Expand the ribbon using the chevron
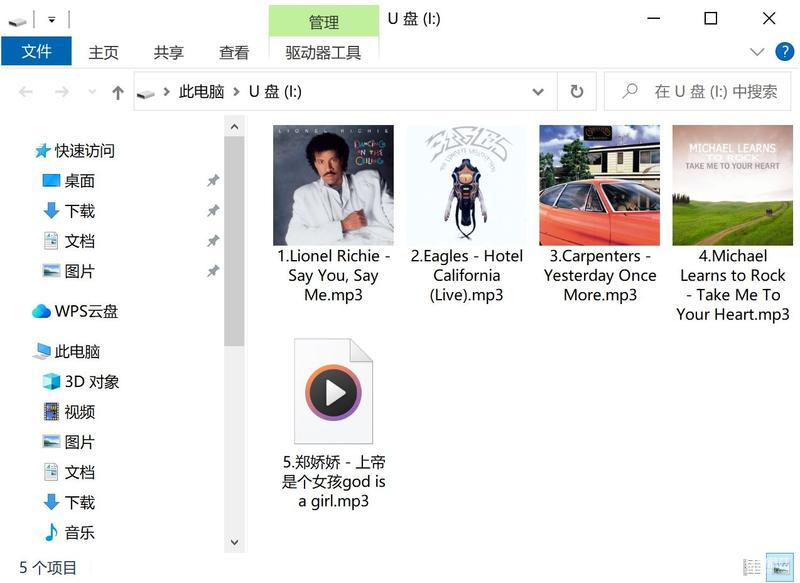 757,52
